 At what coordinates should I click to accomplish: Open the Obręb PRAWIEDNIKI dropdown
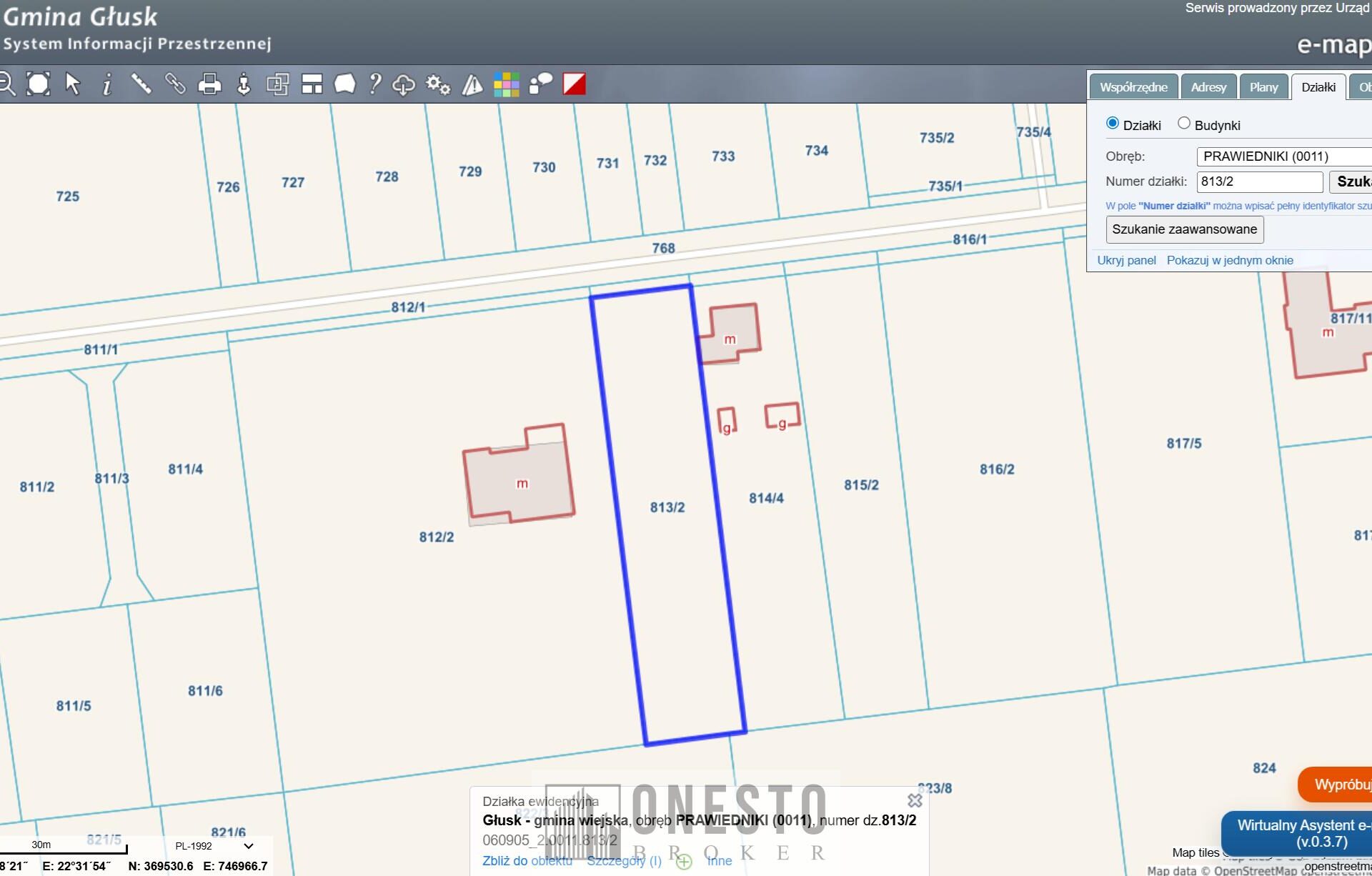point(1283,156)
